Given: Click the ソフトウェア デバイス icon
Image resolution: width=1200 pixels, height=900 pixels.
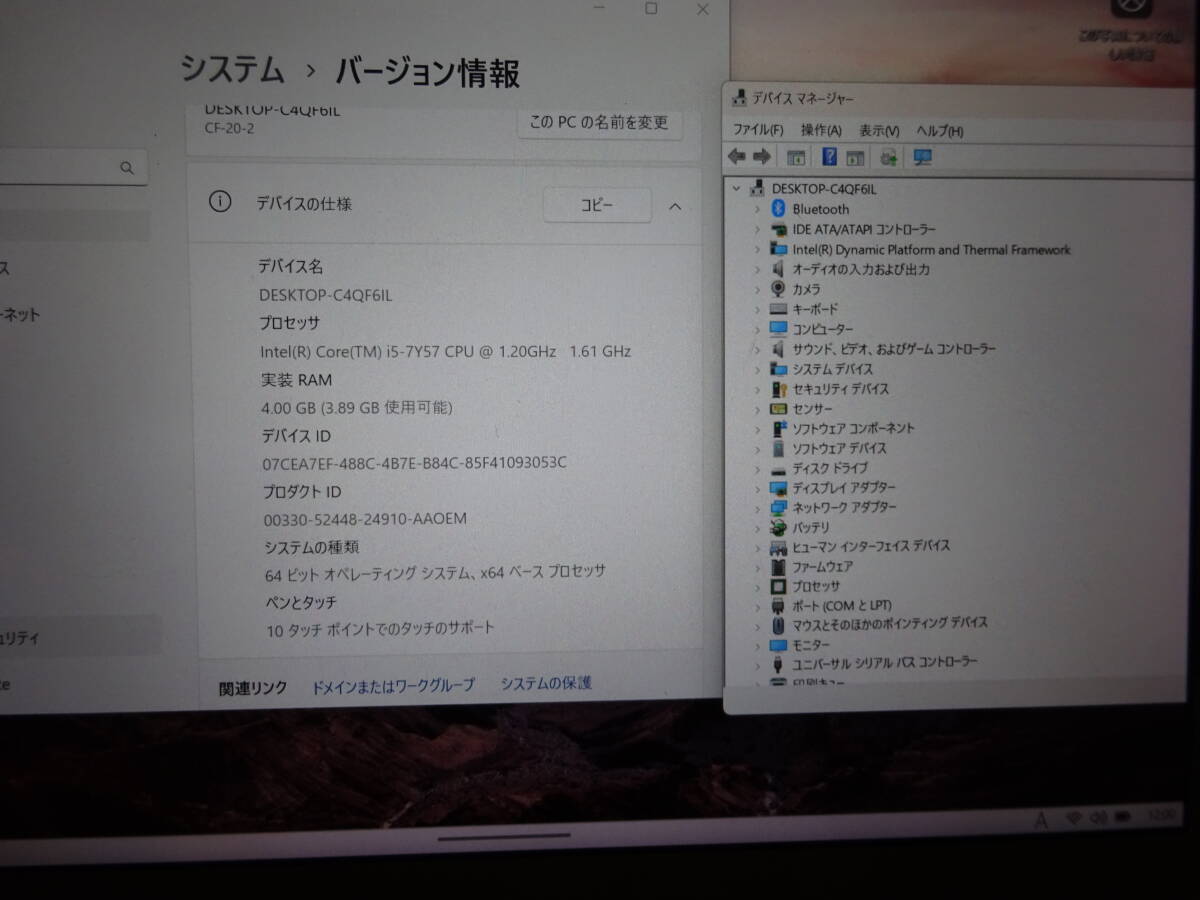Looking at the screenshot, I should tap(779, 448).
